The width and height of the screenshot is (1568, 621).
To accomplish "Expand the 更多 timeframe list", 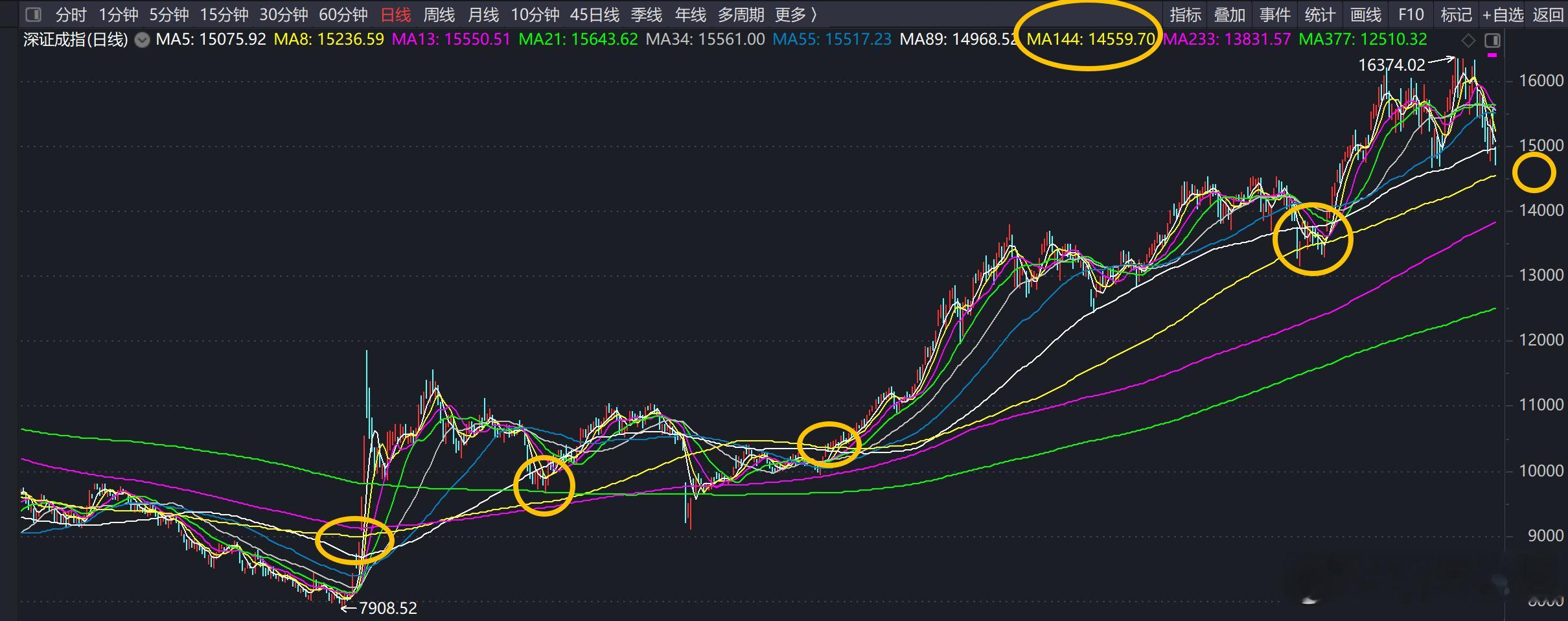I will coord(796,14).
